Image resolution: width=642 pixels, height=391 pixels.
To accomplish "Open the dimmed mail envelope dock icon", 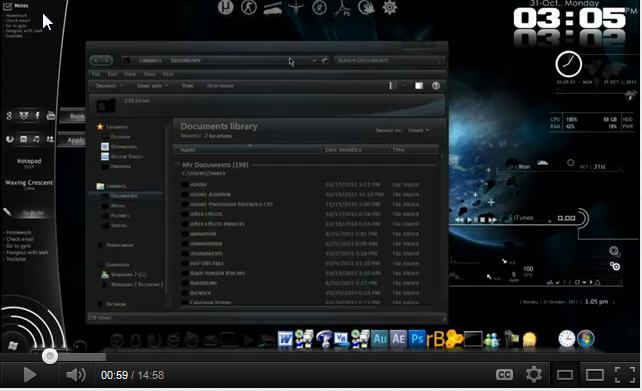I will [x=210, y=340].
